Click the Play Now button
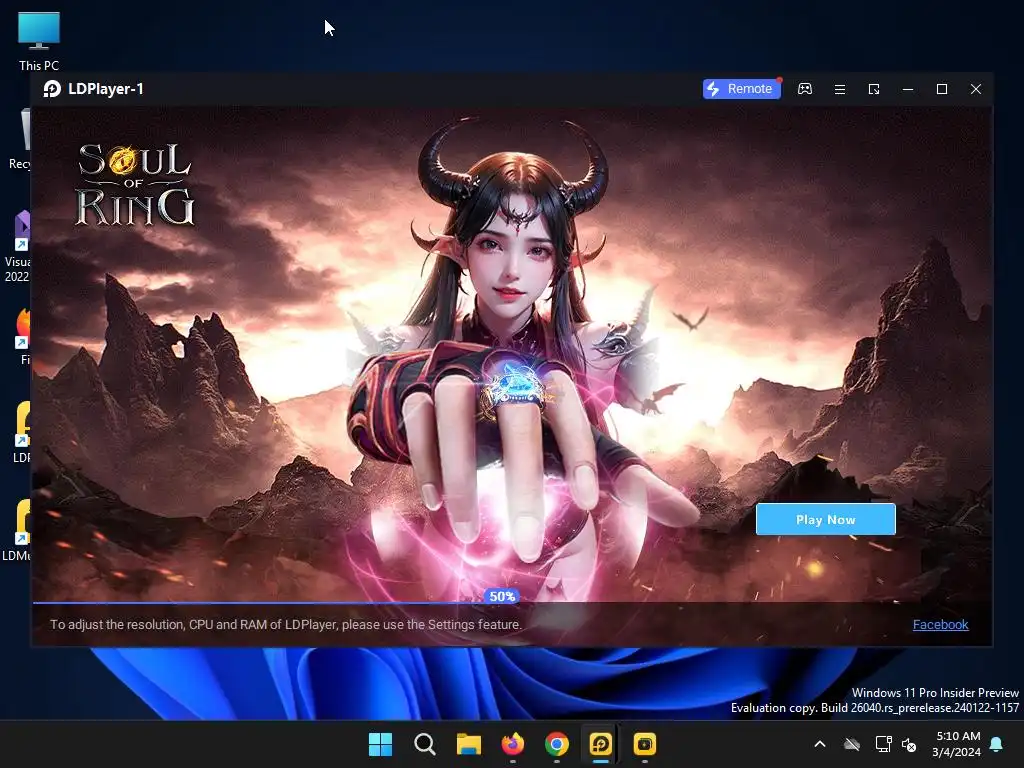Screen dimensions: 1024x768 825,519
